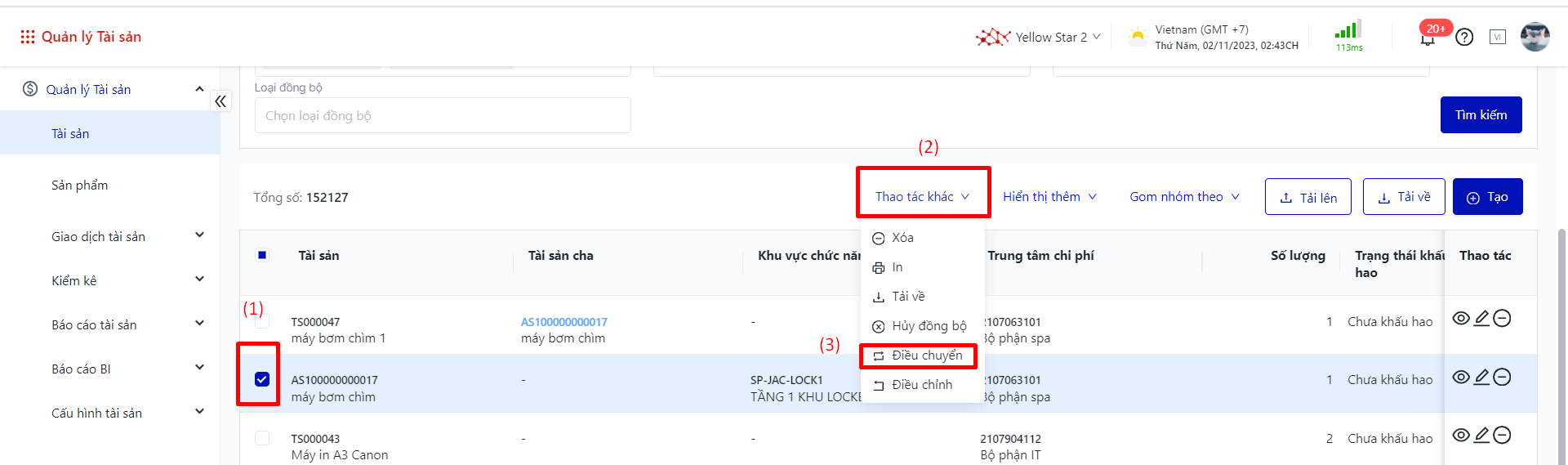Click the Tài sản column header

318,256
